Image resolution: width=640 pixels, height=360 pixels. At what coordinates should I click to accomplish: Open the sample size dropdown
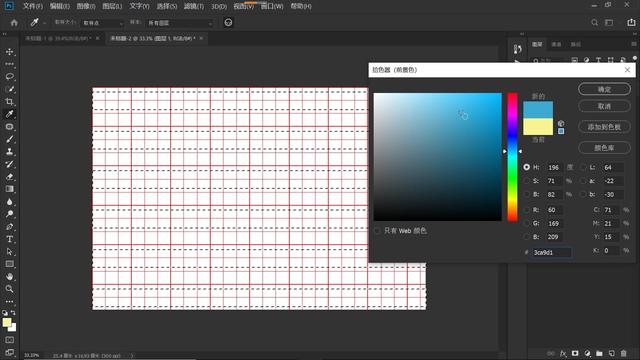click(x=102, y=23)
